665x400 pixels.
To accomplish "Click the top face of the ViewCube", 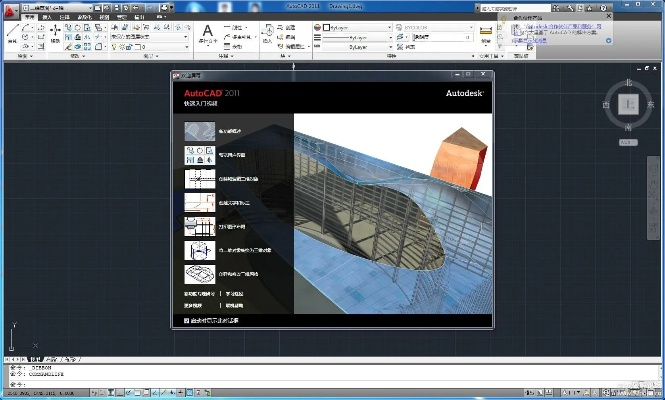I will point(627,104).
